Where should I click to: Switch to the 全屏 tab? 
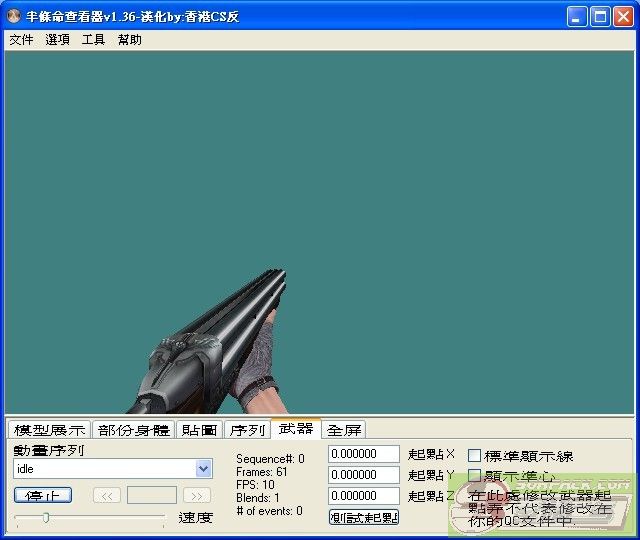[x=344, y=430]
